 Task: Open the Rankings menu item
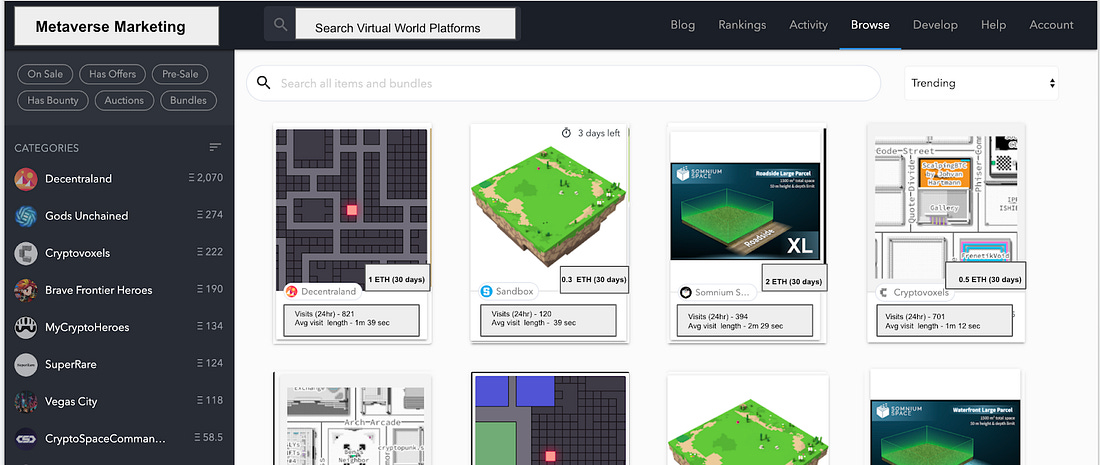741,25
